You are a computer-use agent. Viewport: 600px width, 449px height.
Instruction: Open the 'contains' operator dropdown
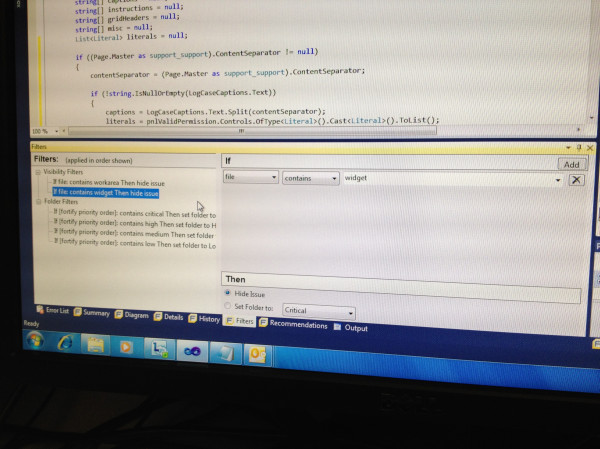(x=310, y=178)
